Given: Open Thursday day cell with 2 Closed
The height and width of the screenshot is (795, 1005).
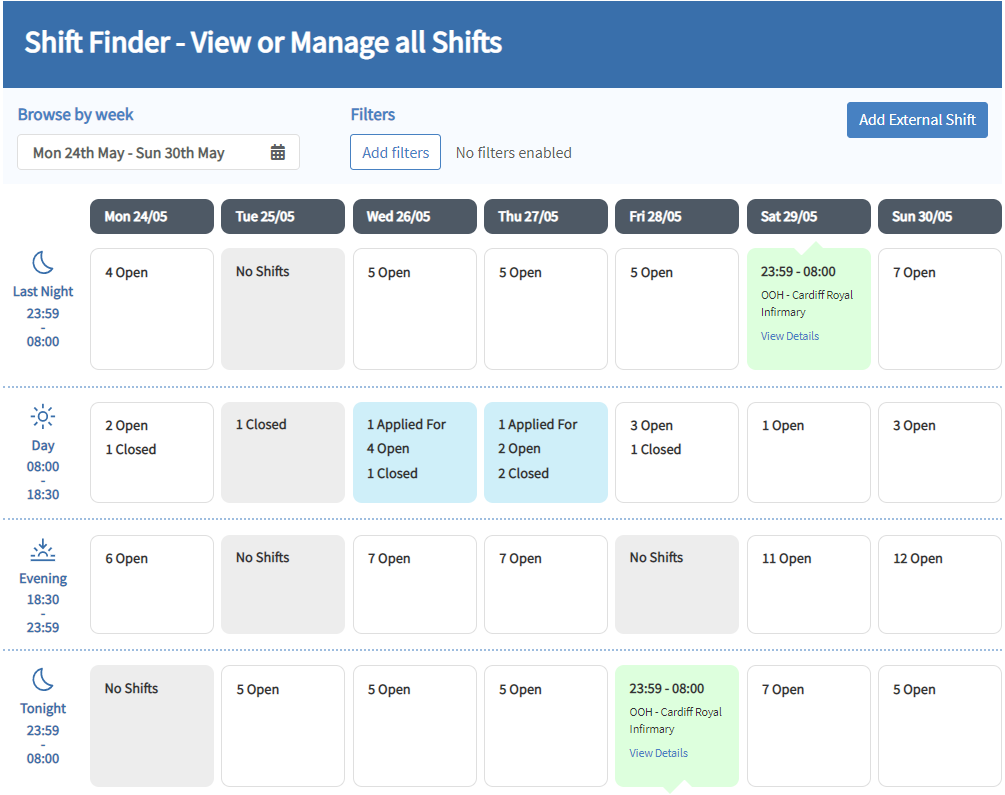Looking at the screenshot, I should coord(546,452).
